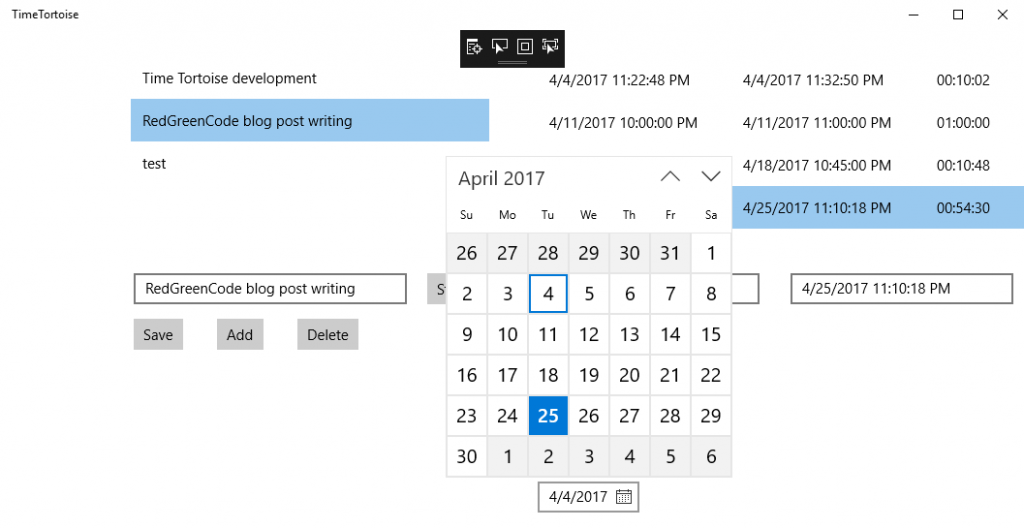This screenshot has height=529, width=1024.
Task: Collapse the debug toolbar using its handle
Action: coord(512,62)
